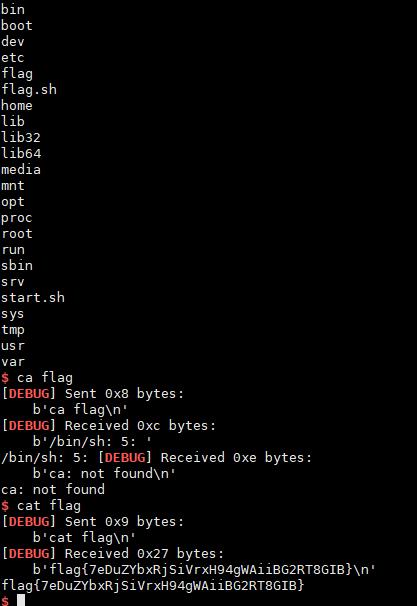Click the blinking cursor at the last prompt
417x606 pixels.
[x=21, y=600]
